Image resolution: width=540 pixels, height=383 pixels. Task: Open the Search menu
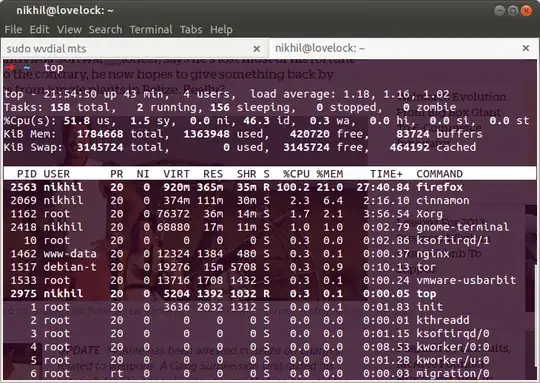pyautogui.click(x=105, y=30)
